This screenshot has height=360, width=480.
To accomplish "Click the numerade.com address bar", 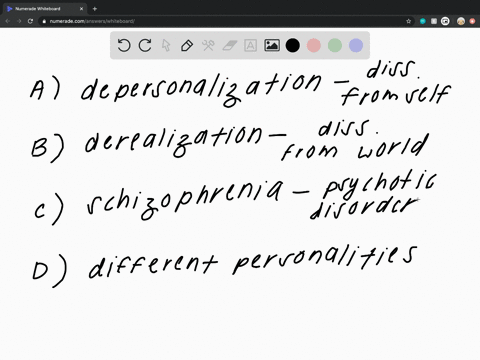I will [x=227, y=21].
